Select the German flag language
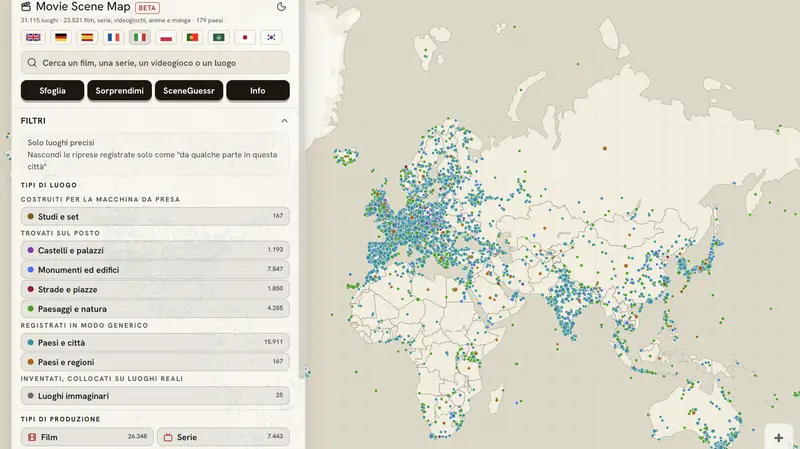This screenshot has height=449, width=800. (x=61, y=37)
